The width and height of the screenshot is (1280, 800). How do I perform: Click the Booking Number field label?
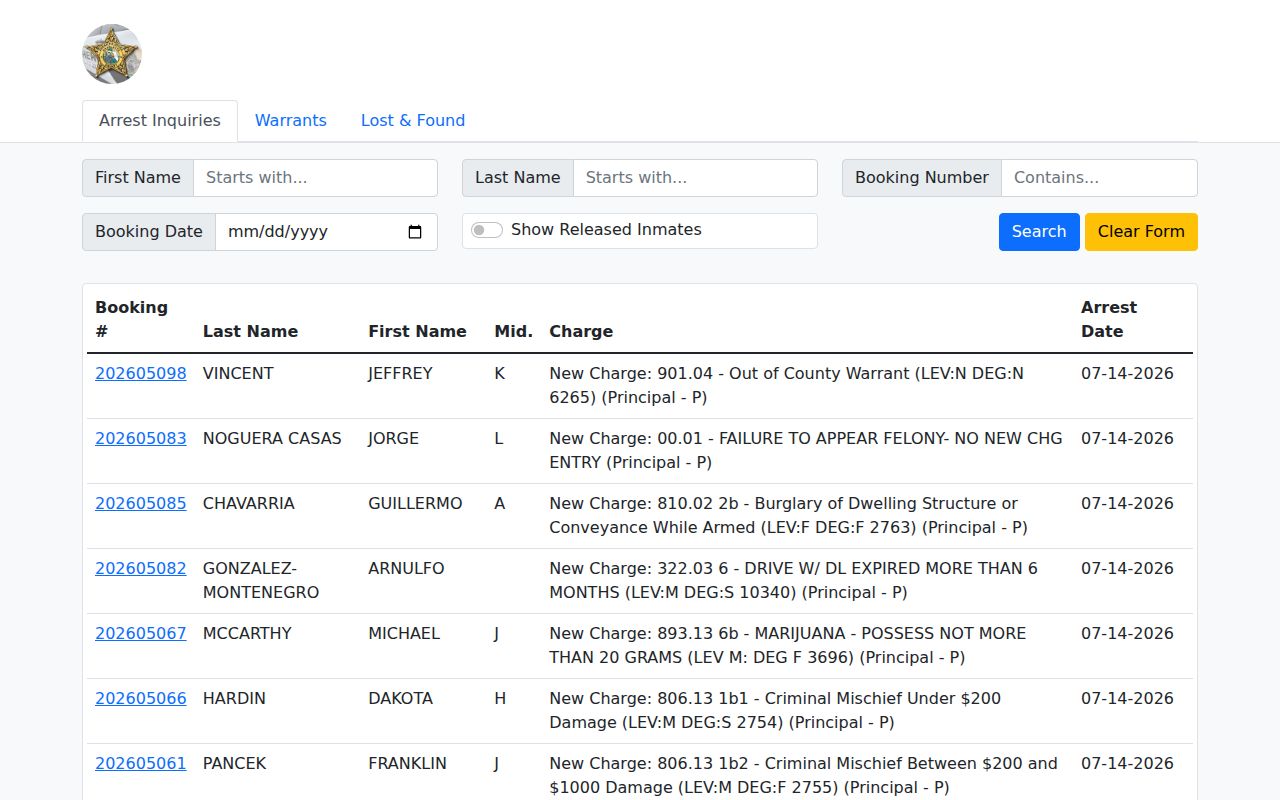[x=922, y=178]
